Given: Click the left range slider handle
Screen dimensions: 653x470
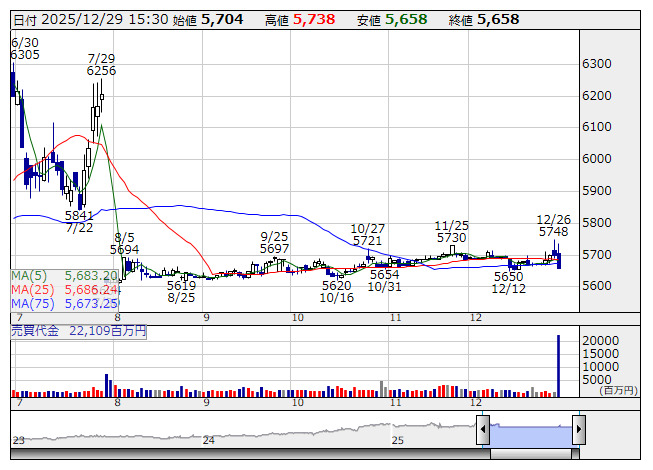Looking at the screenshot, I should point(483,431).
